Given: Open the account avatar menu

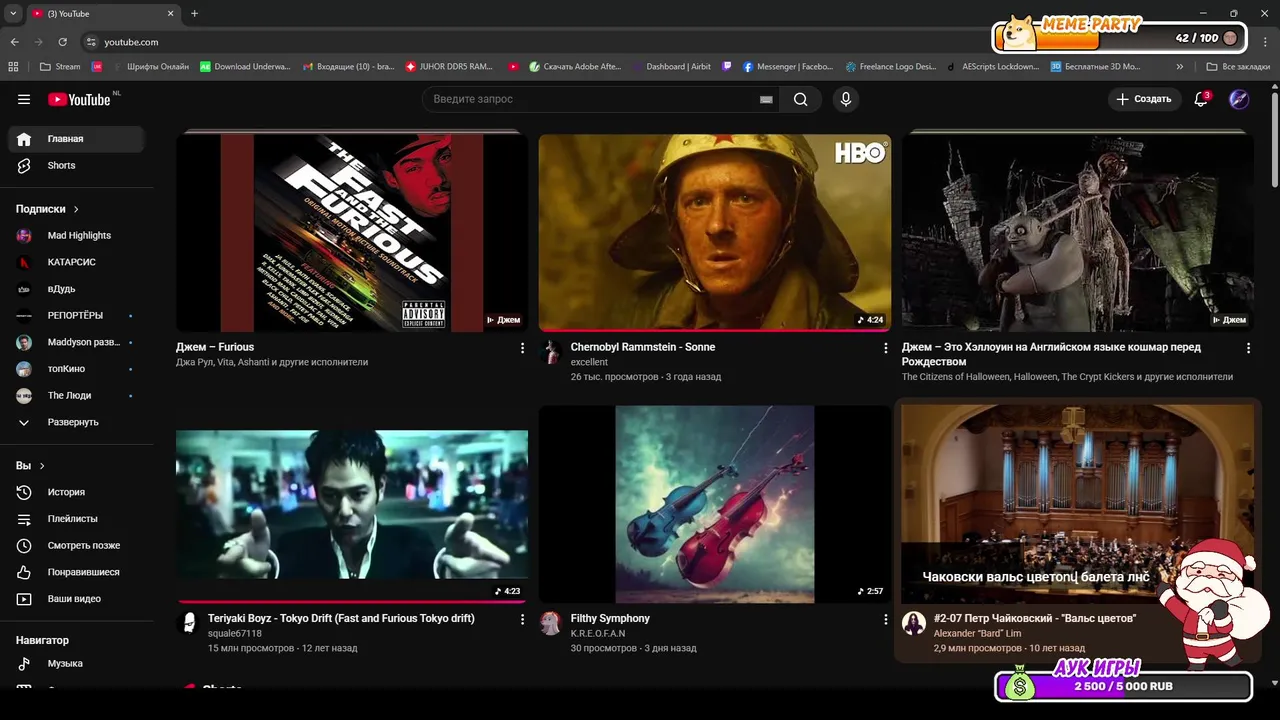Looking at the screenshot, I should click(x=1239, y=99).
